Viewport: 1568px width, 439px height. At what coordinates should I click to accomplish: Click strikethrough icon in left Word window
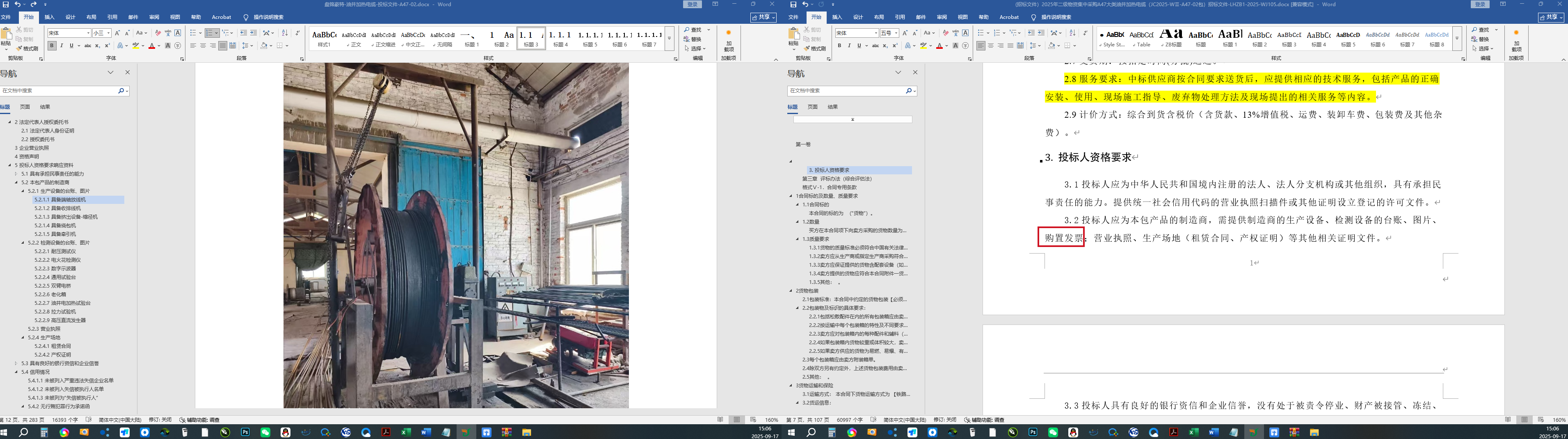(88, 46)
